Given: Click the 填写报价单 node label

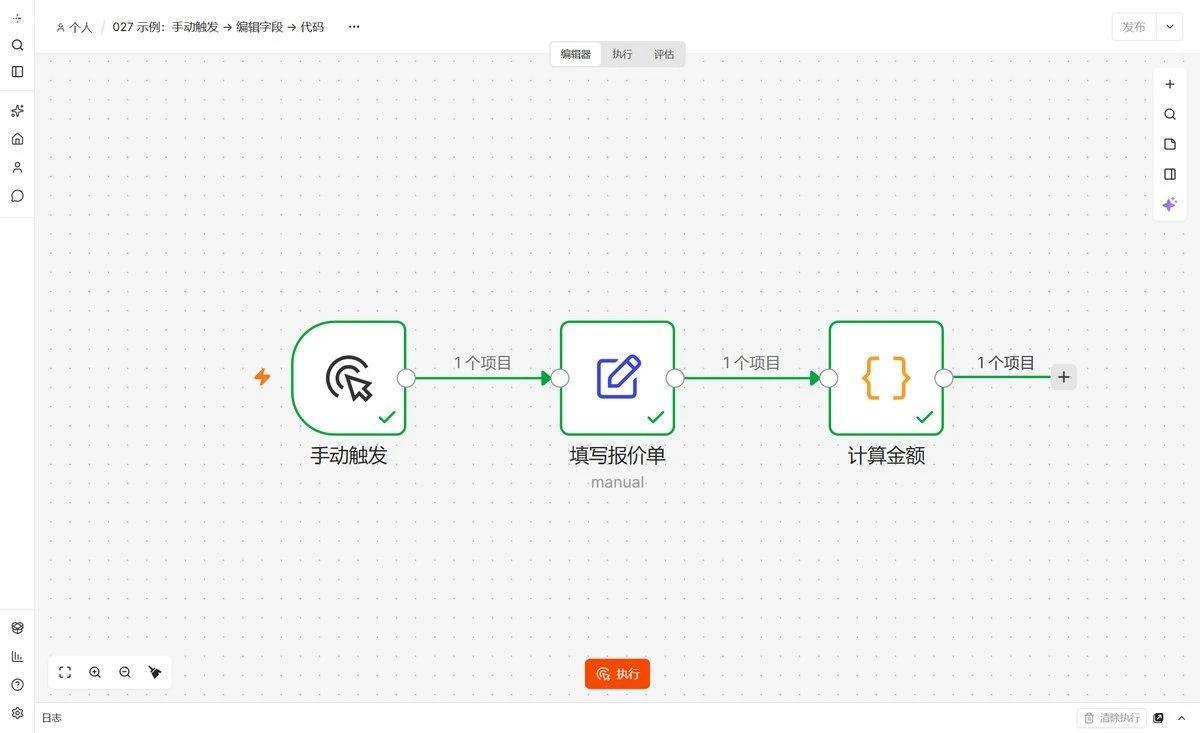Looking at the screenshot, I should tap(618, 456).
